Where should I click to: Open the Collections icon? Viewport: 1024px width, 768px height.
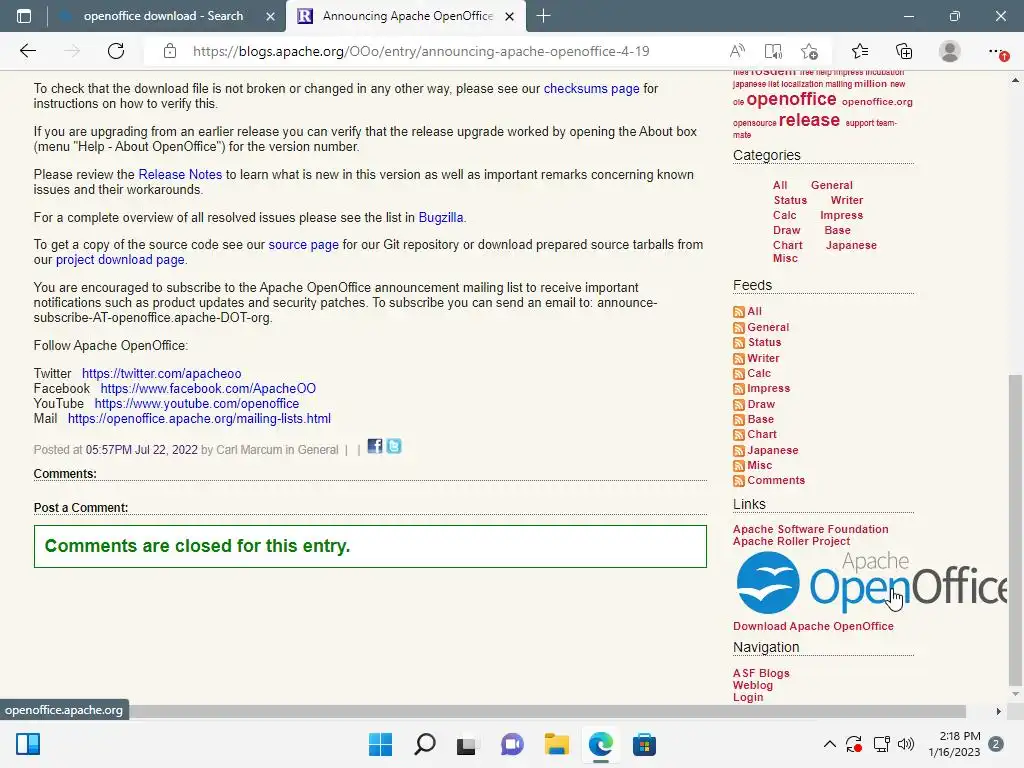(904, 51)
